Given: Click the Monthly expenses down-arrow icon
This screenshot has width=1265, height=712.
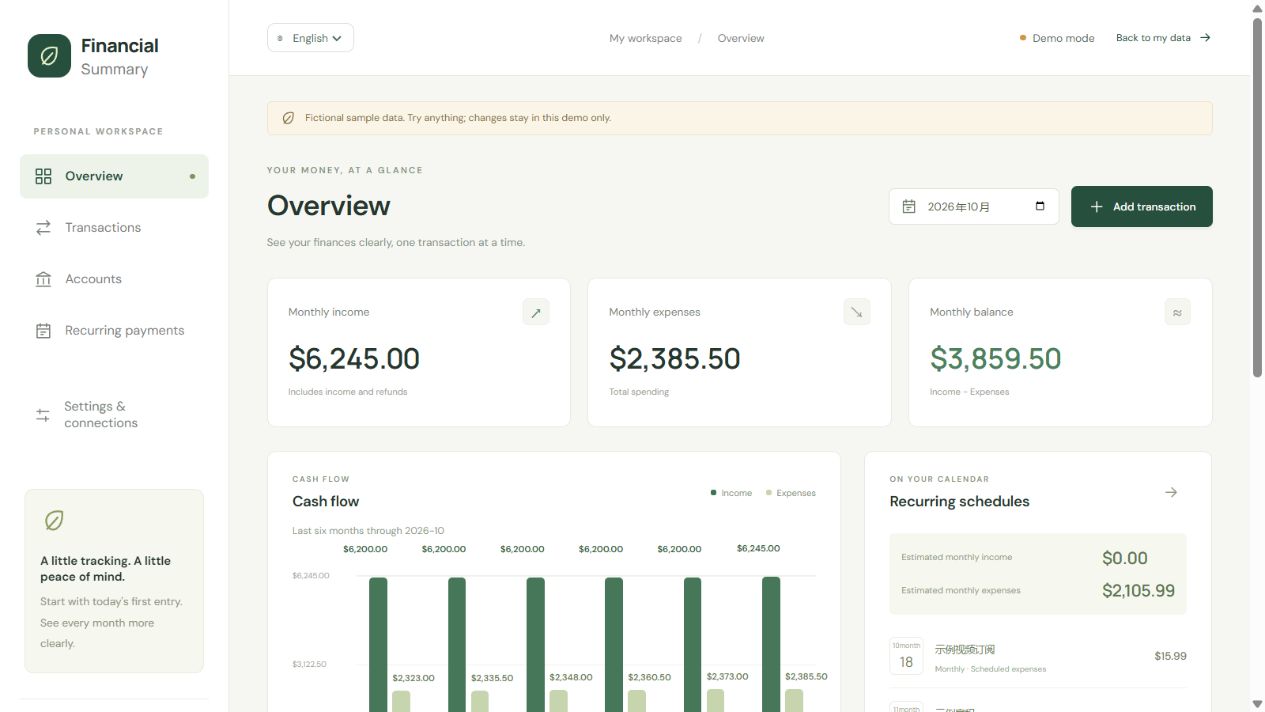Looking at the screenshot, I should 857,312.
